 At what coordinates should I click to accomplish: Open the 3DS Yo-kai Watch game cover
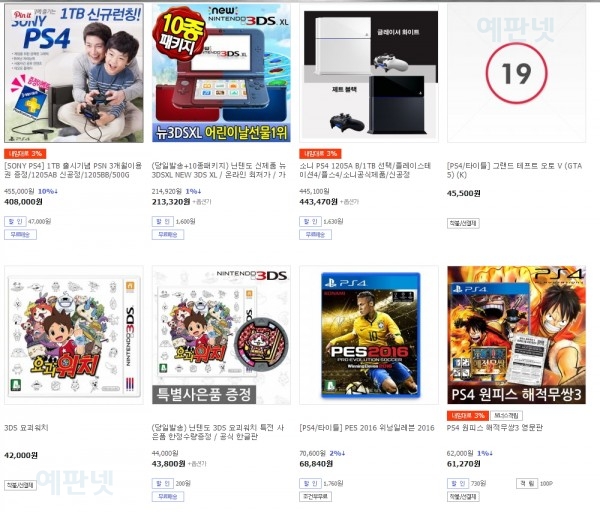point(74,335)
